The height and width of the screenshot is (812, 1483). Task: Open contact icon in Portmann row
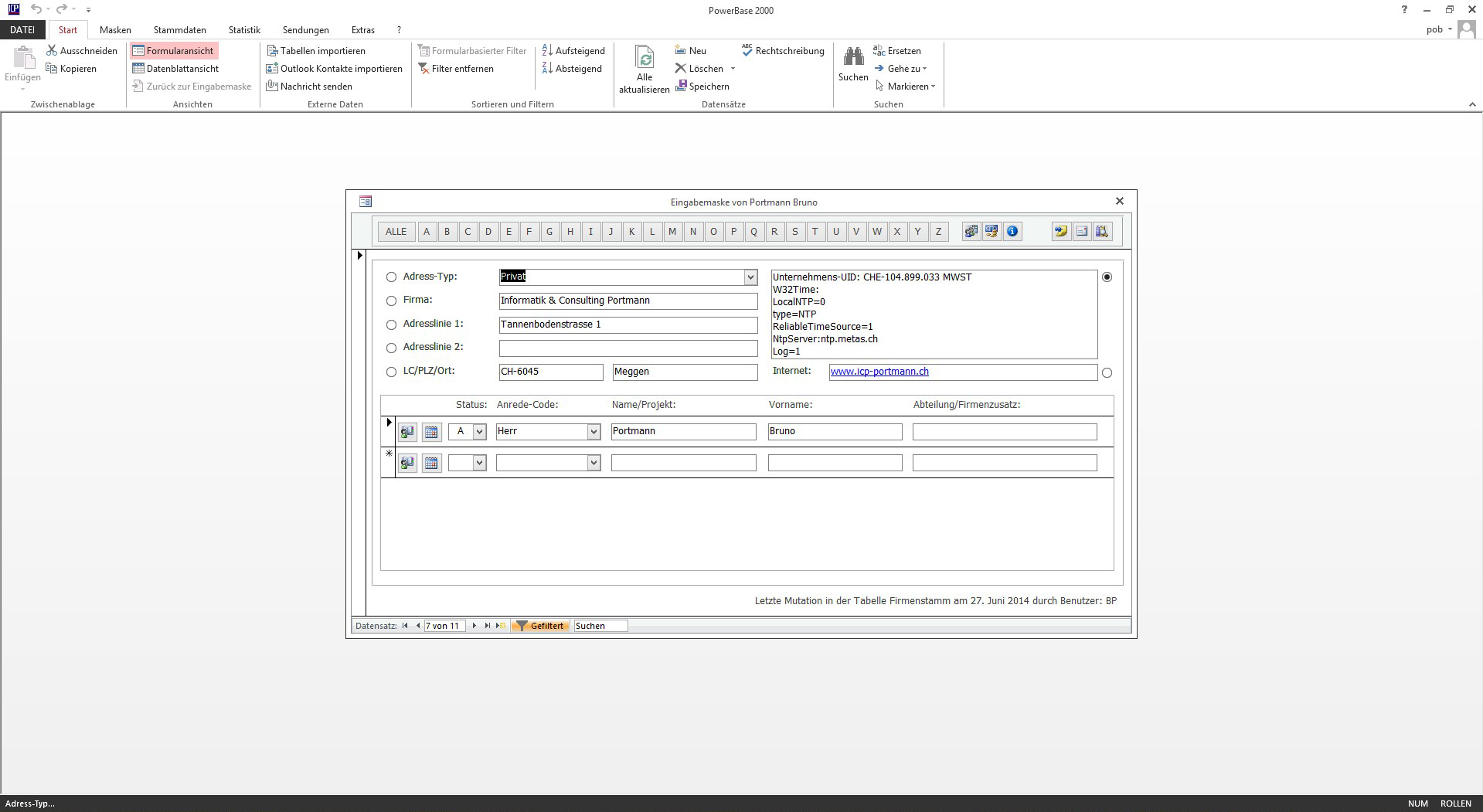(x=407, y=432)
